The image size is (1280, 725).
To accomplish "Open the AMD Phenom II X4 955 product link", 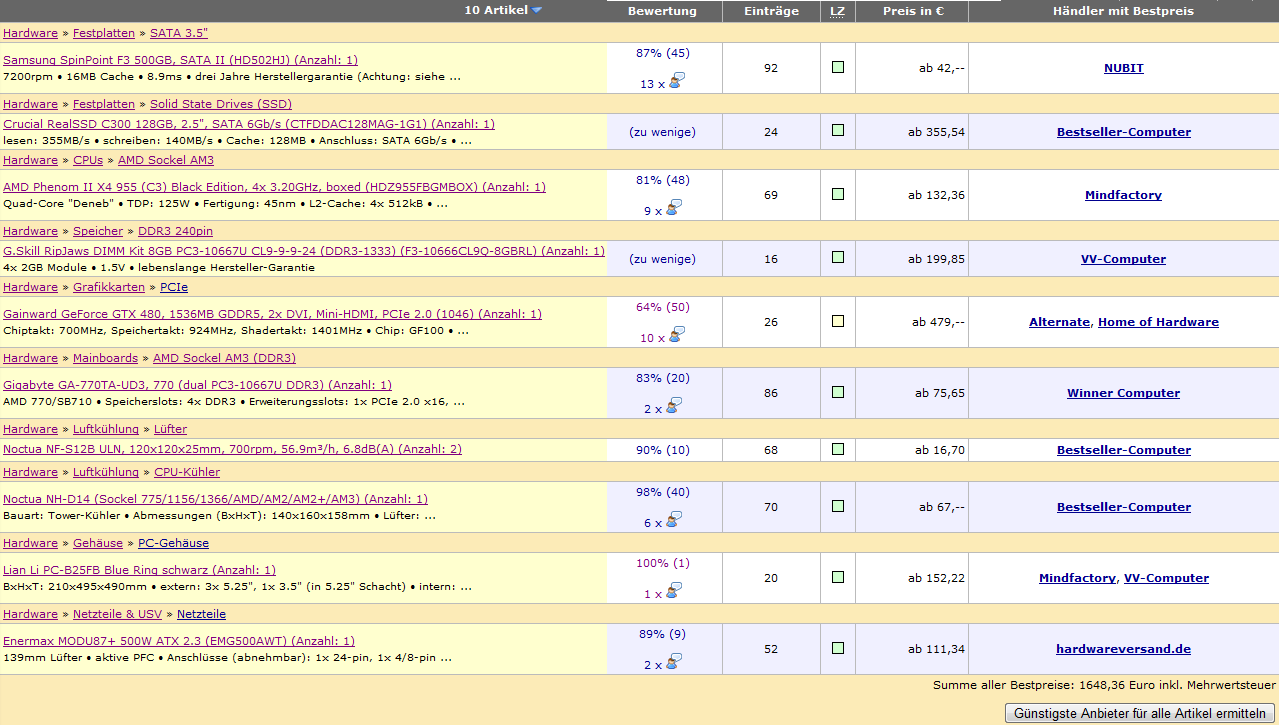I will (274, 187).
